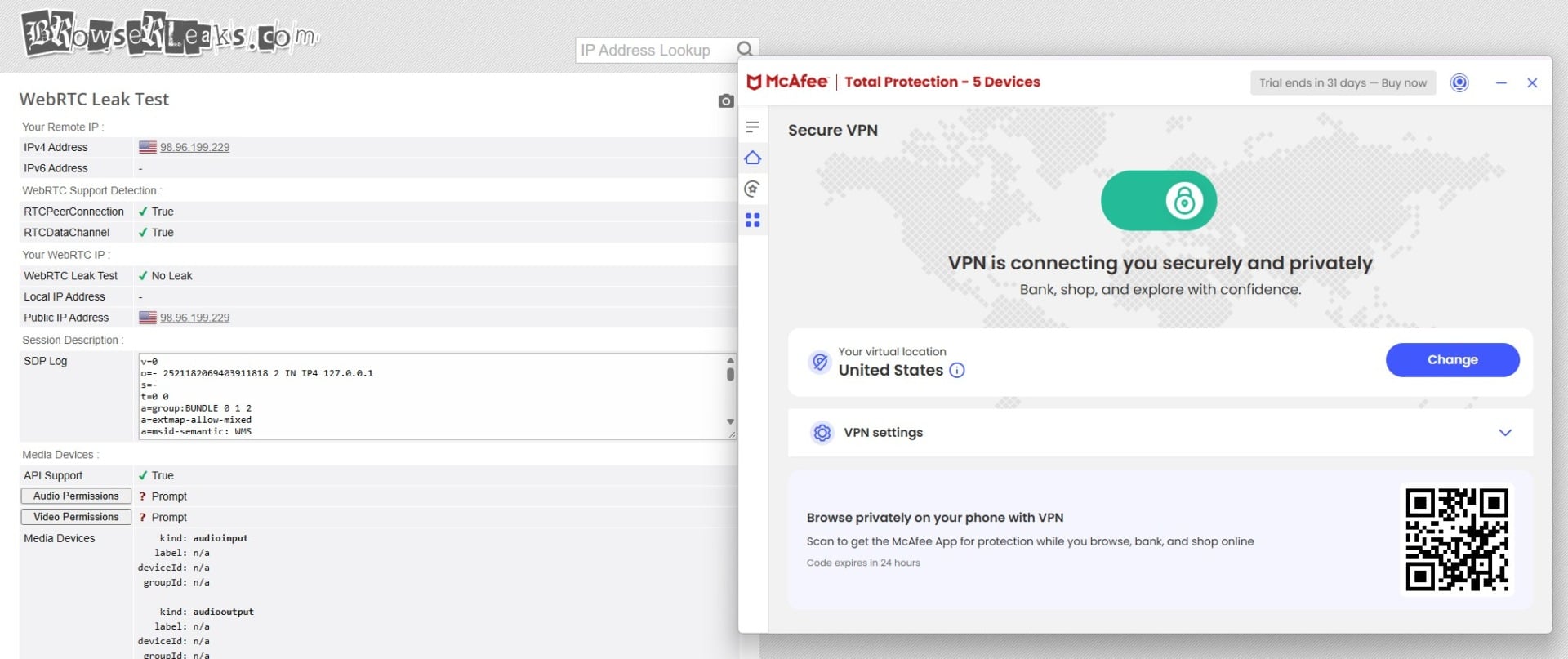Click the "United States" location text
The width and height of the screenshot is (1568, 659).
(890, 370)
